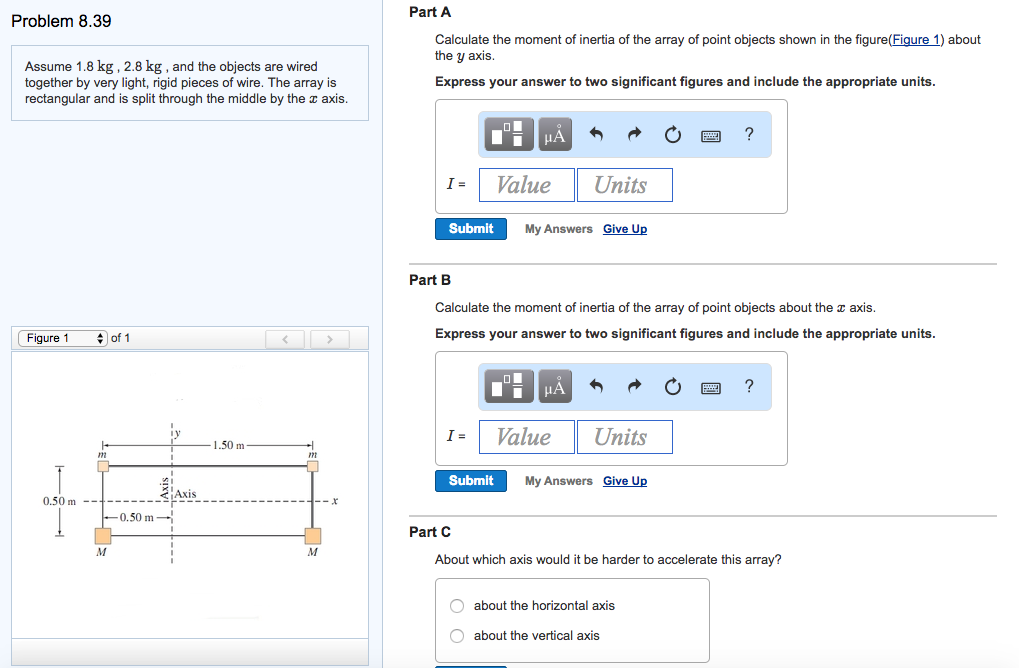Reset the Part B answer field
Screen dimensions: 1019x668
(673, 386)
